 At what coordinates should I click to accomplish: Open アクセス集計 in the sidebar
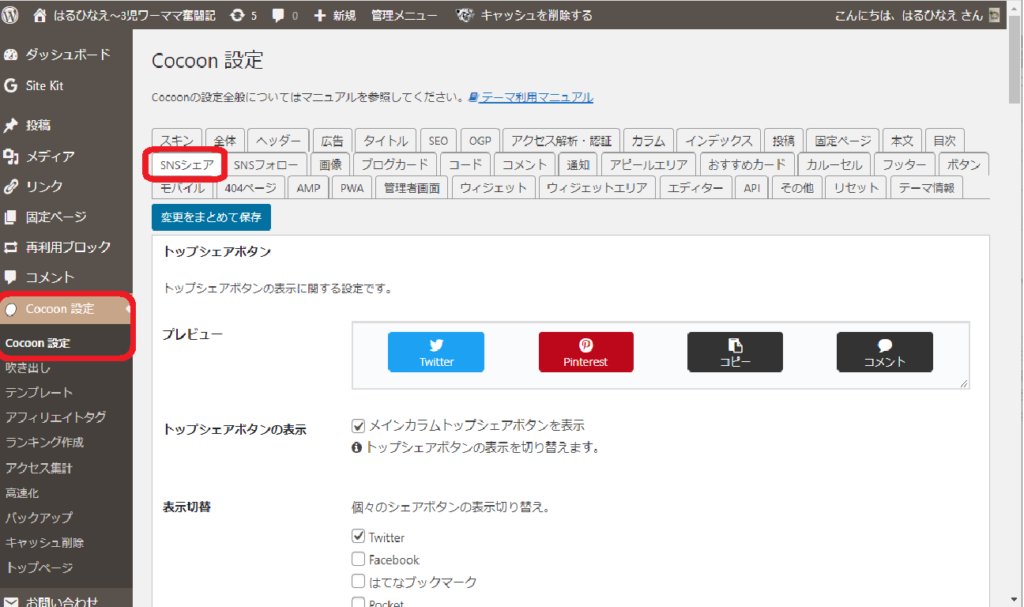[x=39, y=468]
